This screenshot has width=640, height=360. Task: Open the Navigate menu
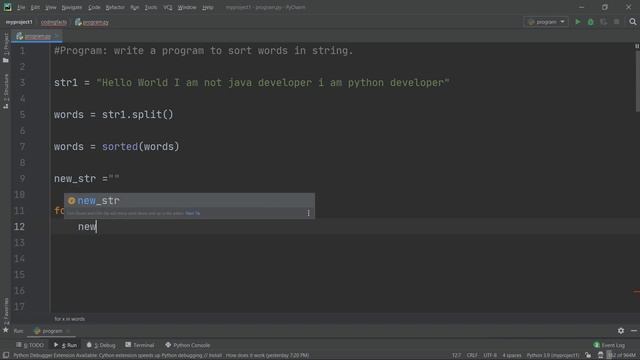coord(71,7)
